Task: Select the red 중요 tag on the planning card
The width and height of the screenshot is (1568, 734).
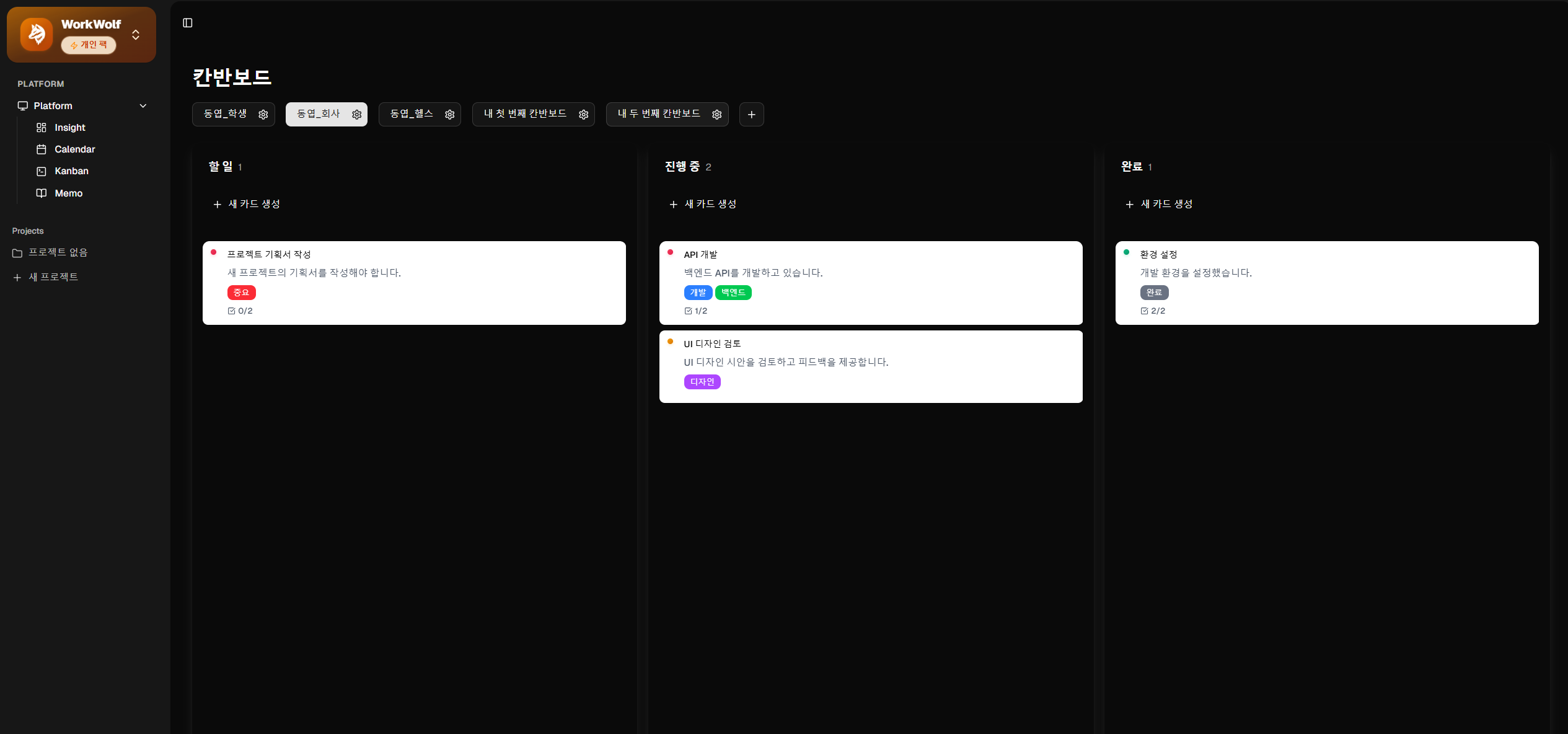Action: tap(241, 293)
